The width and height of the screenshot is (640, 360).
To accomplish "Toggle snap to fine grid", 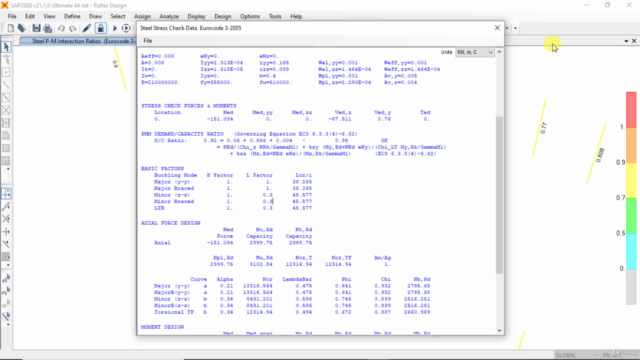I will click(6, 257).
